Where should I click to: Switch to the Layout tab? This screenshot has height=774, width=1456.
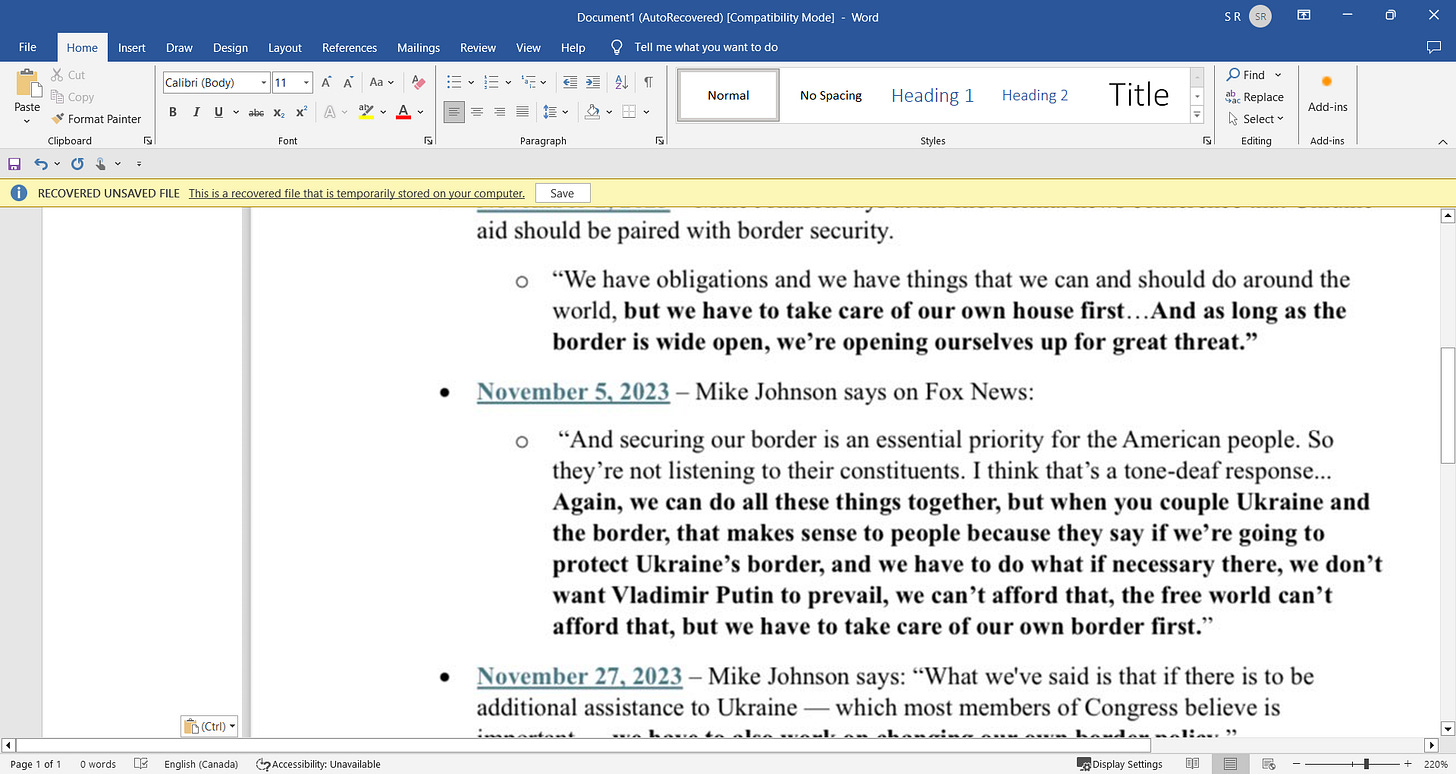[285, 48]
